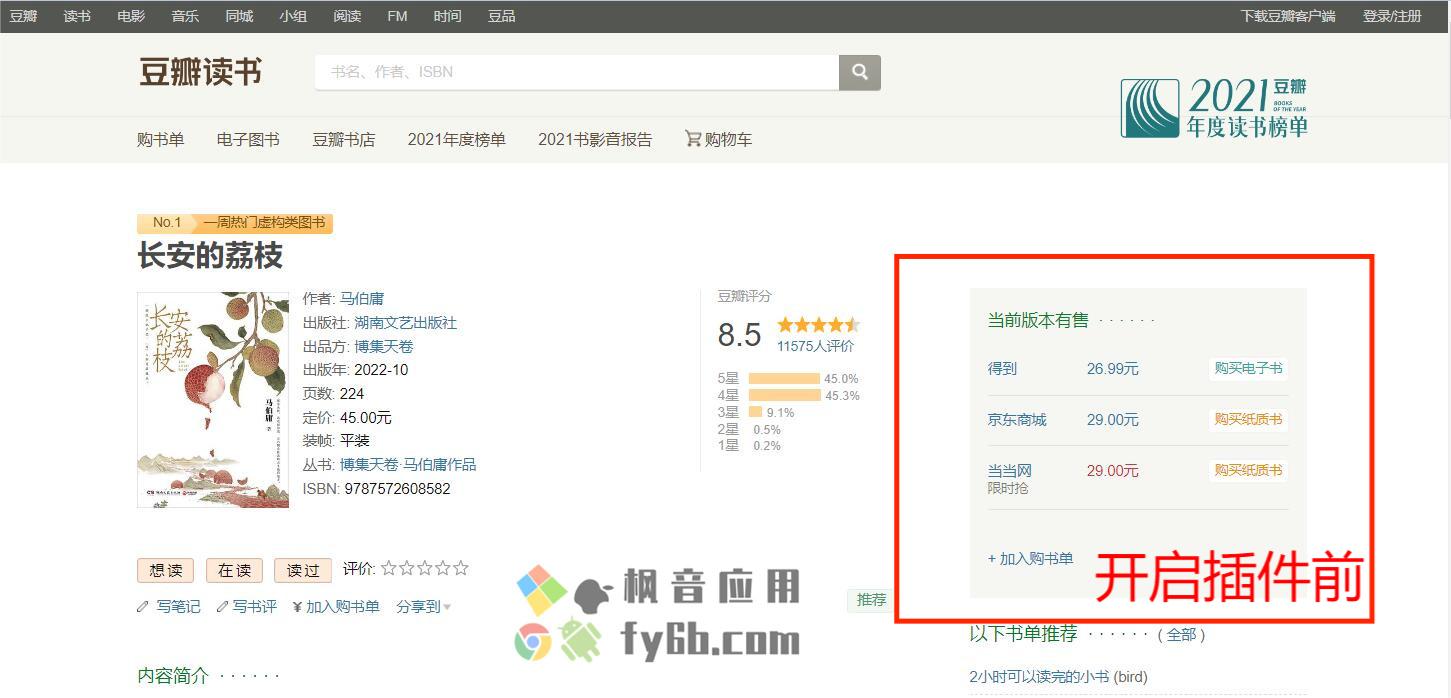
Task: Open producer link 博集天卷
Action: (x=384, y=347)
